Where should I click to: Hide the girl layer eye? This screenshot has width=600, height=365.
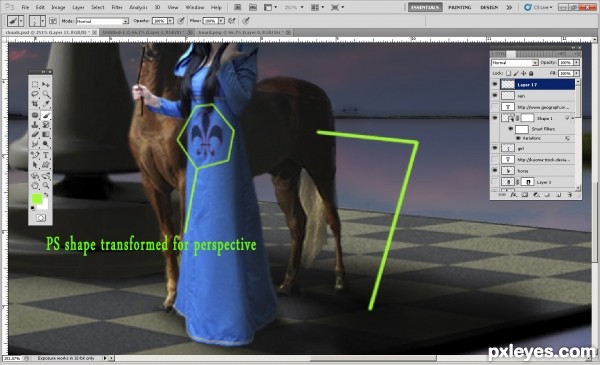tap(495, 148)
